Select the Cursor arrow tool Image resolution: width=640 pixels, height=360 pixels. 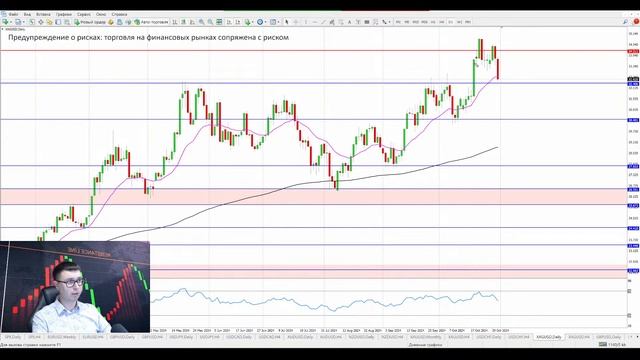[287, 22]
